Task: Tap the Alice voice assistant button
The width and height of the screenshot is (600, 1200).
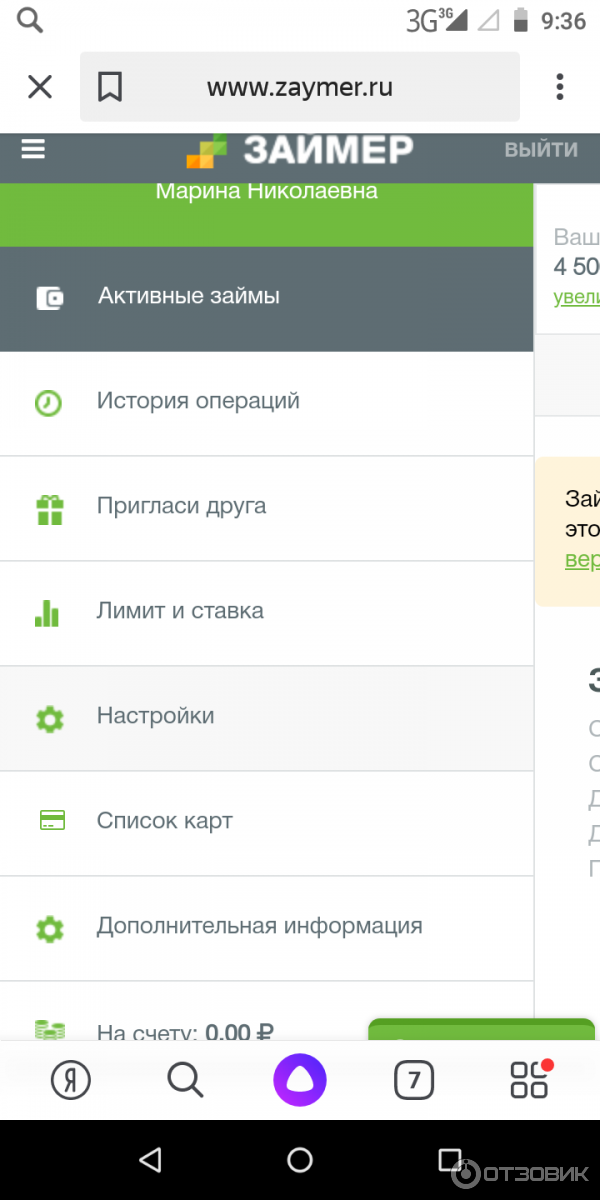Action: (299, 1080)
